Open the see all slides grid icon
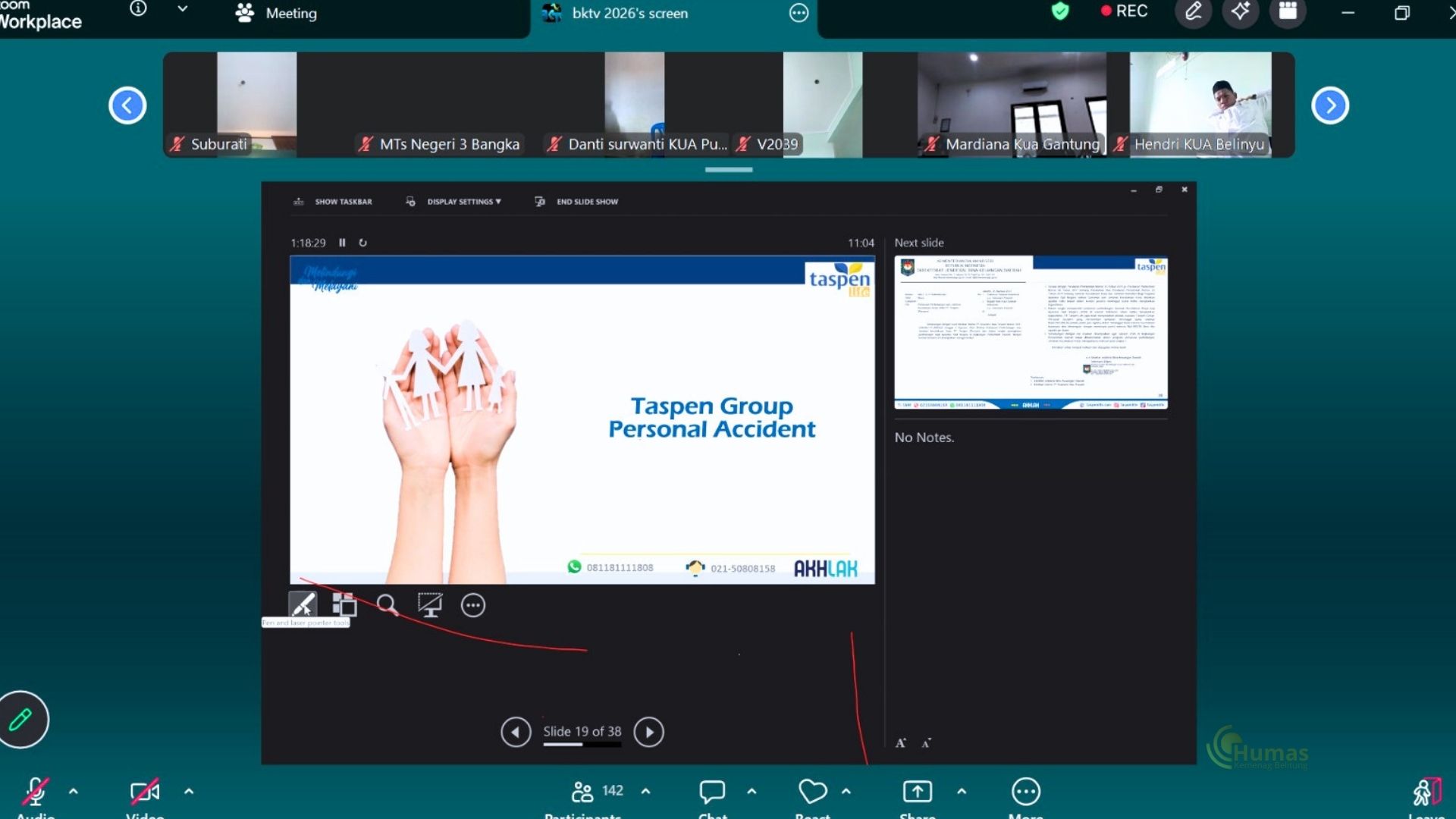 coord(344,605)
